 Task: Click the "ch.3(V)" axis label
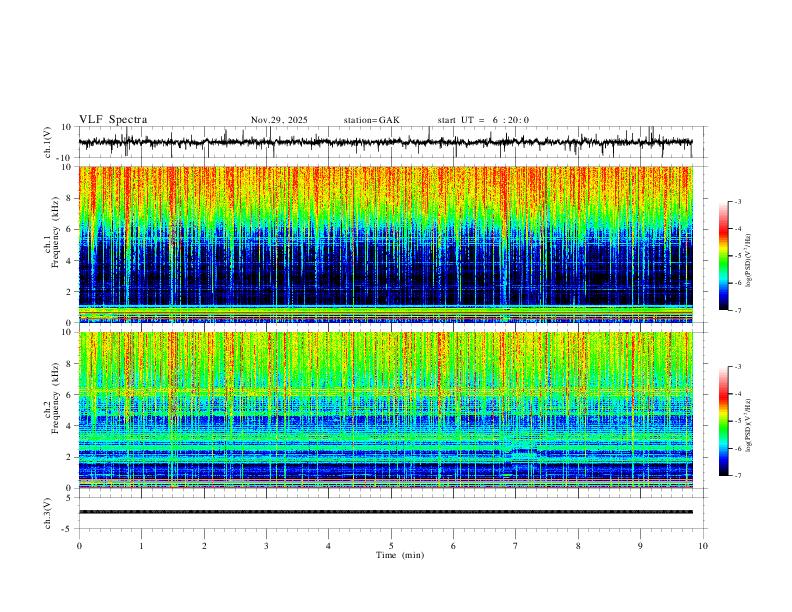coord(48,513)
